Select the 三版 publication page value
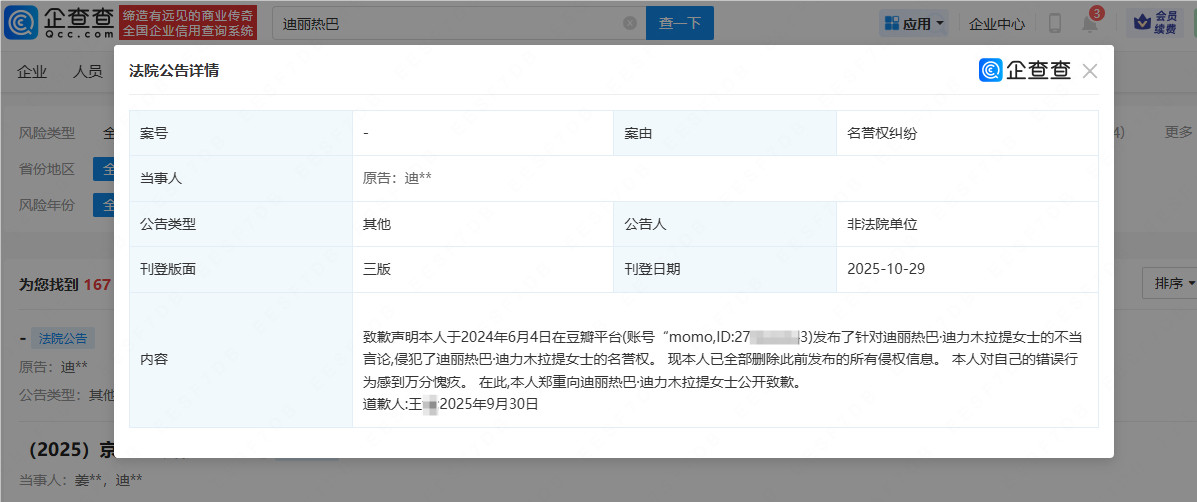This screenshot has height=502, width=1197. pos(377,269)
